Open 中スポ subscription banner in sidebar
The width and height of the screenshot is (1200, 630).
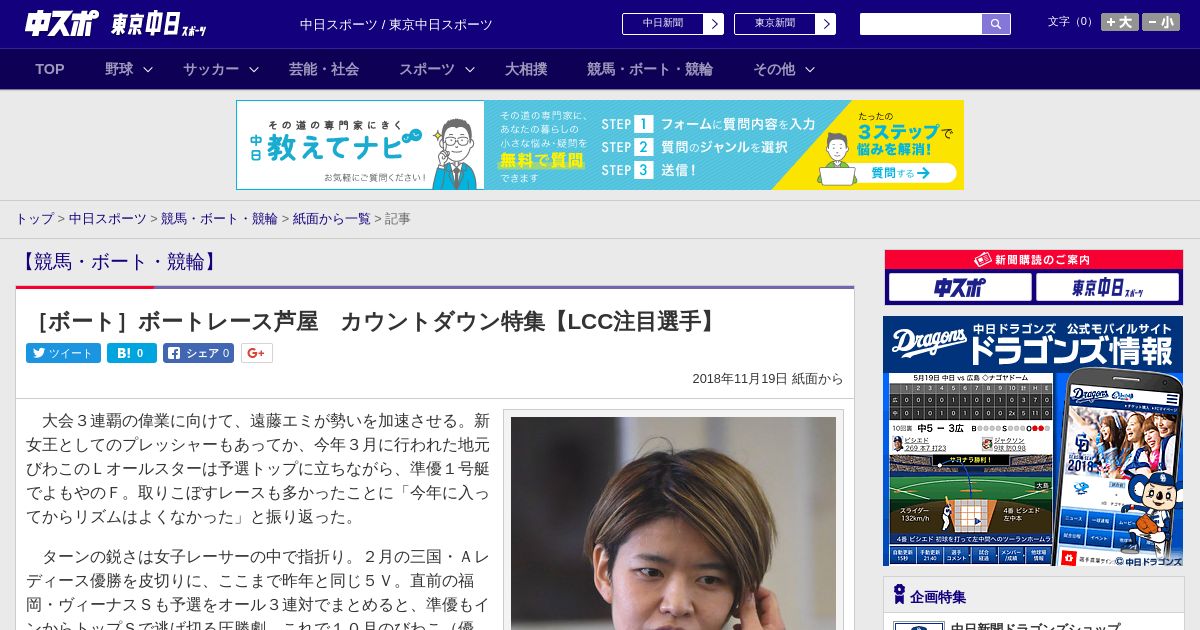tap(959, 287)
